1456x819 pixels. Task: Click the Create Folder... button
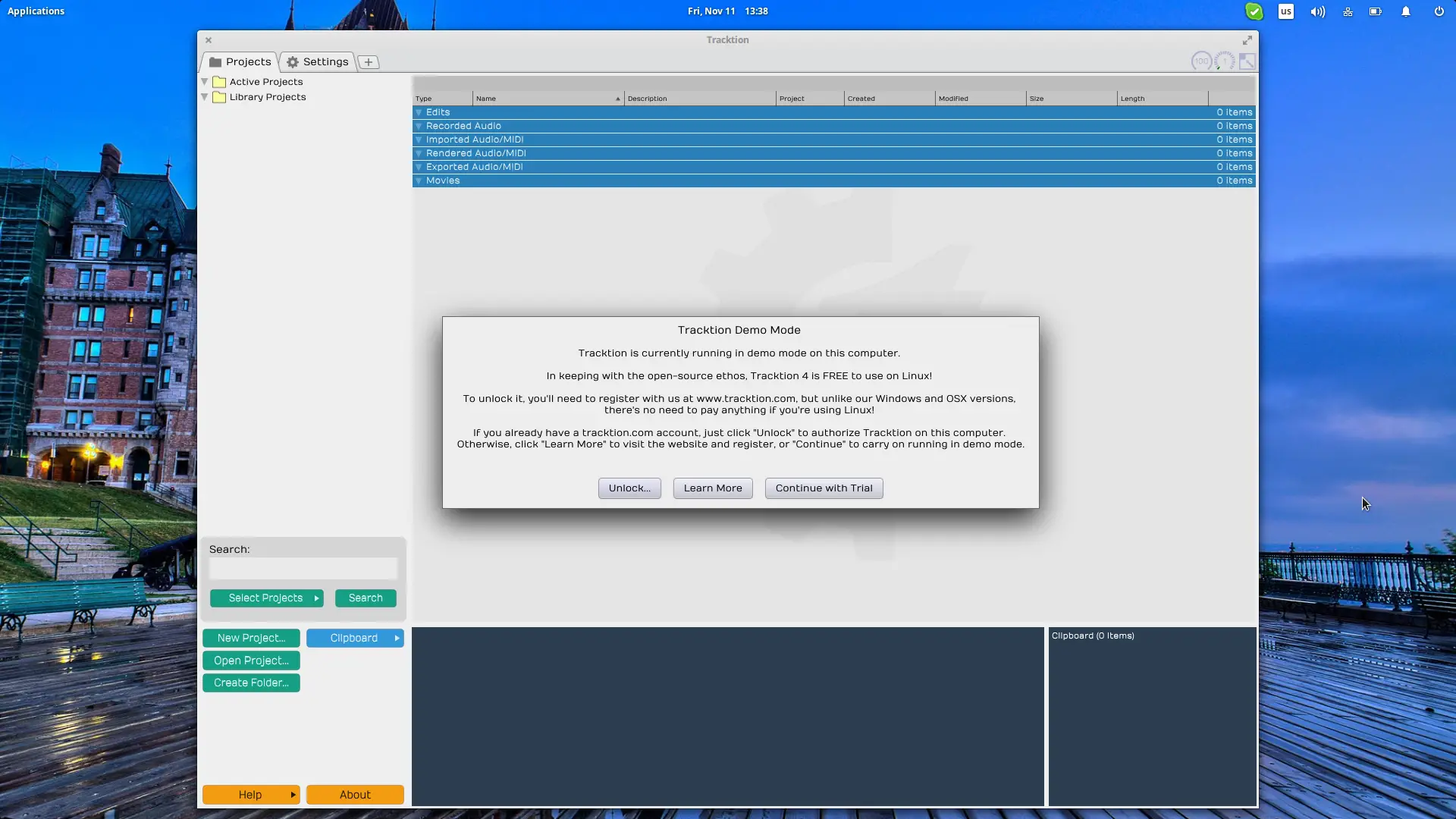(x=251, y=683)
